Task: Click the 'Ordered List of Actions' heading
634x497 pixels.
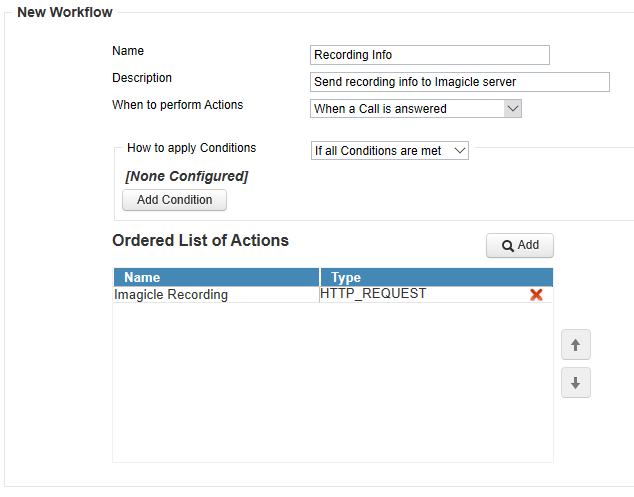Action: [x=200, y=240]
